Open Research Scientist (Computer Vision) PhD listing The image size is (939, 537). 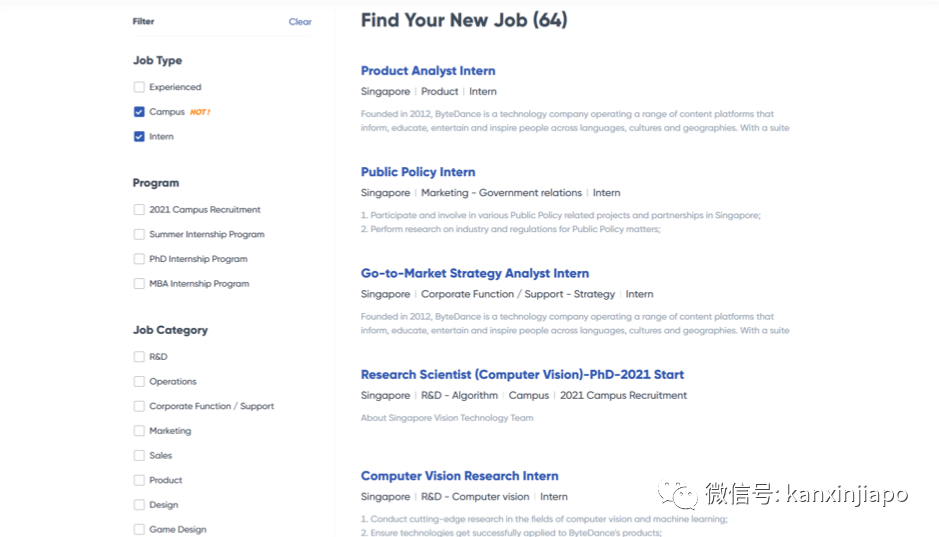(x=522, y=375)
